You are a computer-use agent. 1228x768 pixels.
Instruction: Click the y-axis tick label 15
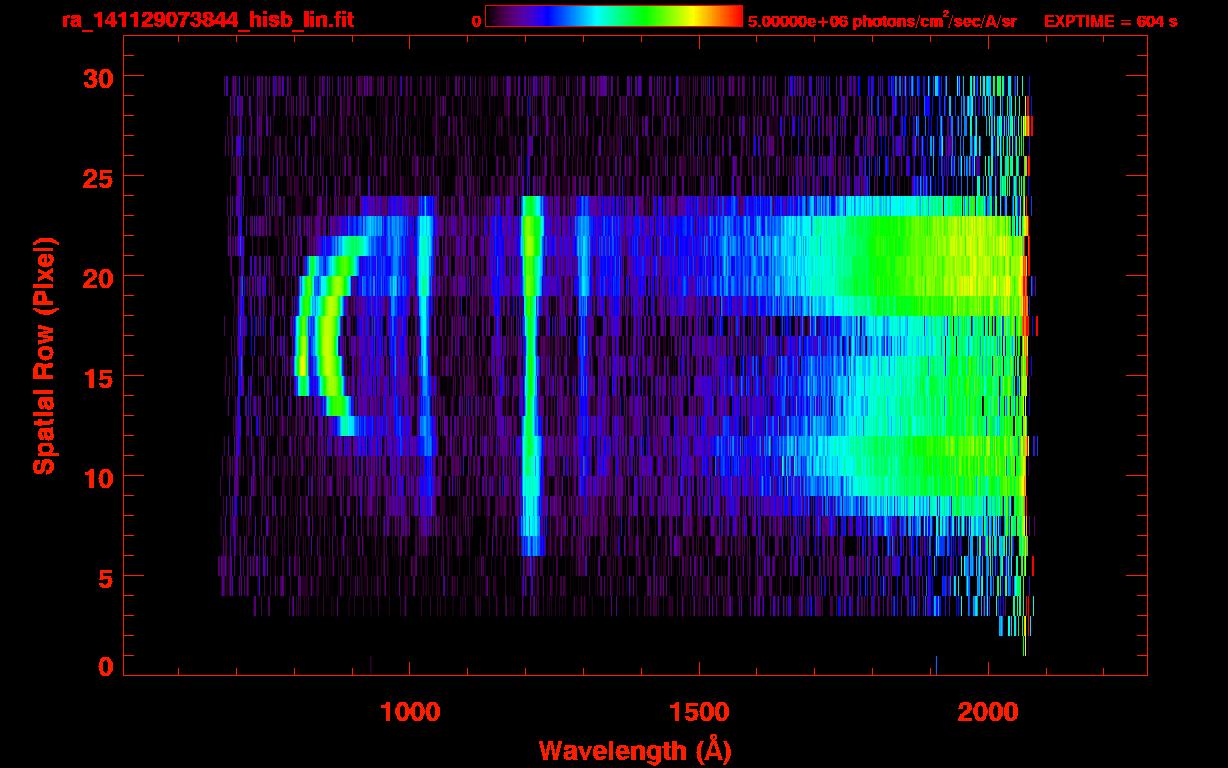pyautogui.click(x=98, y=377)
